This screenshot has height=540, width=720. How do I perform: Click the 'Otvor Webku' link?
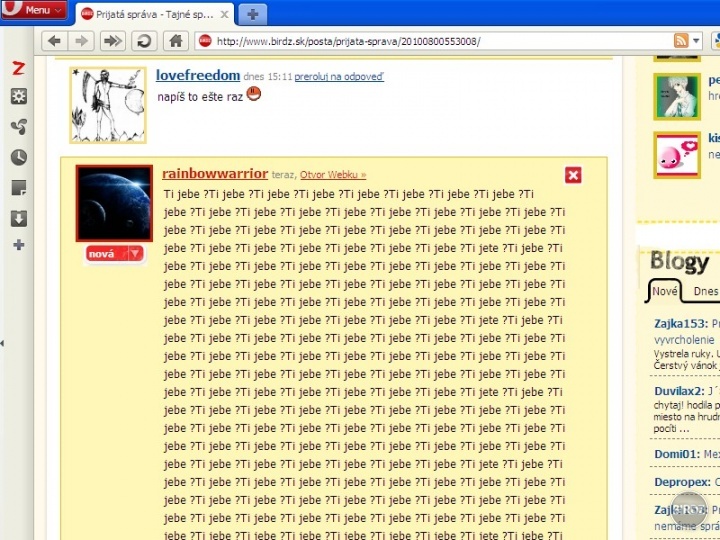click(333, 175)
